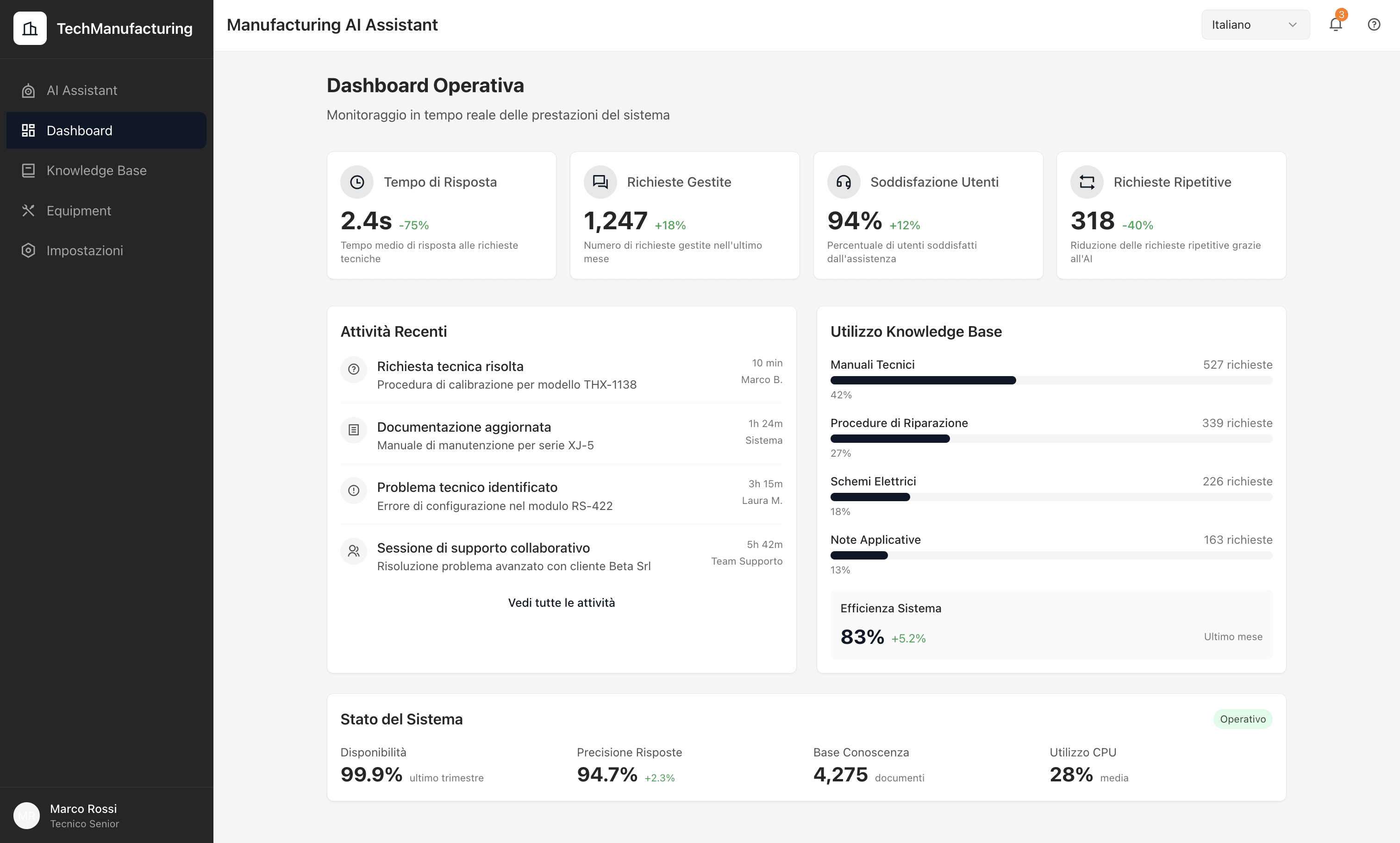Image resolution: width=1400 pixels, height=843 pixels.
Task: Go to AI Assistant menu item
Action: click(106, 91)
